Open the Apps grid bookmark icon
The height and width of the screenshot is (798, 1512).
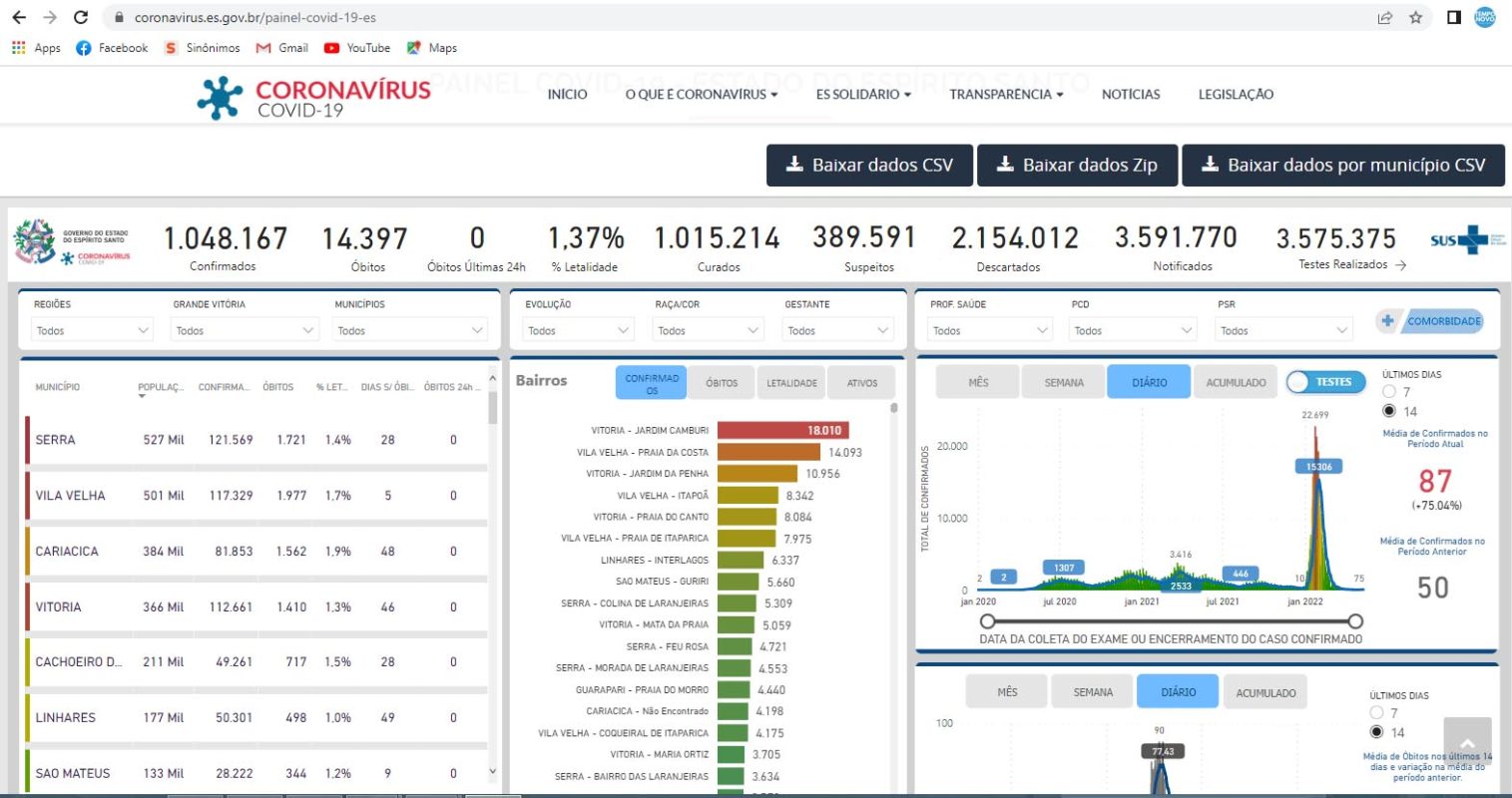click(x=19, y=48)
